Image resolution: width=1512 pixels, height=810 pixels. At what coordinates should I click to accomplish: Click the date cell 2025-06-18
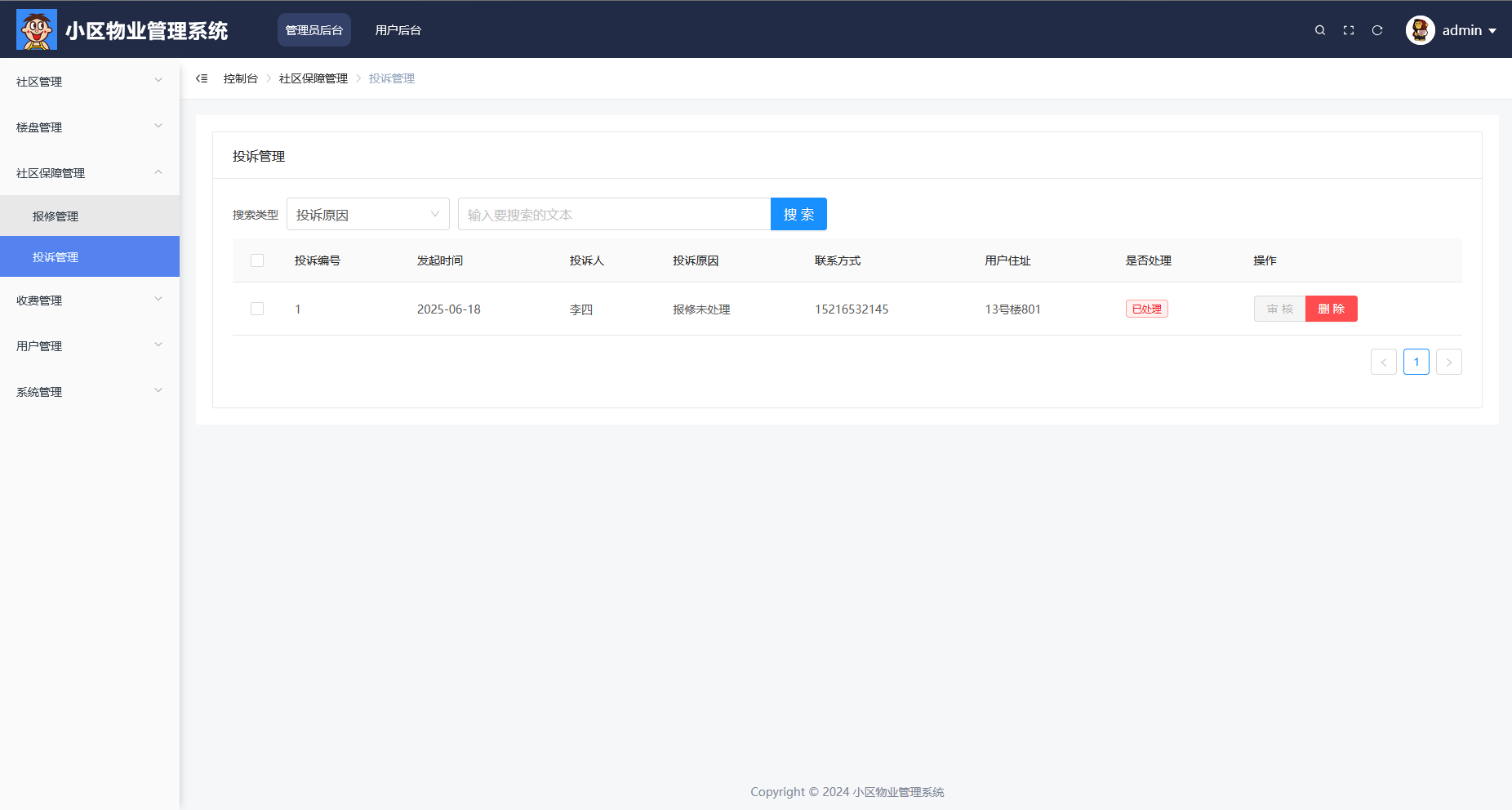pyautogui.click(x=449, y=309)
